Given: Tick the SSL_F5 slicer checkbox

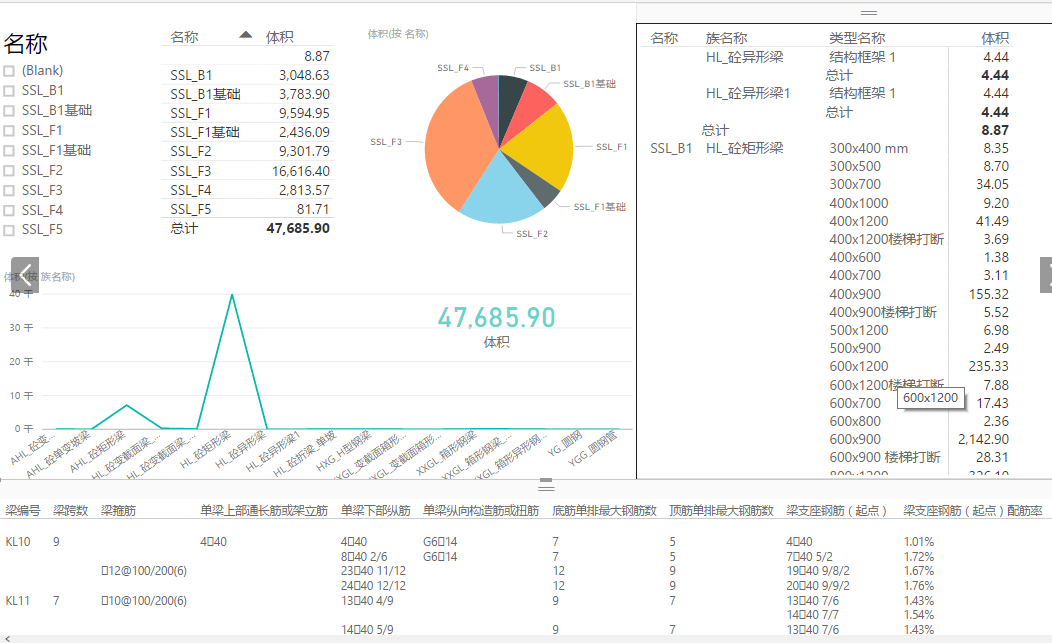Looking at the screenshot, I should point(9,230).
